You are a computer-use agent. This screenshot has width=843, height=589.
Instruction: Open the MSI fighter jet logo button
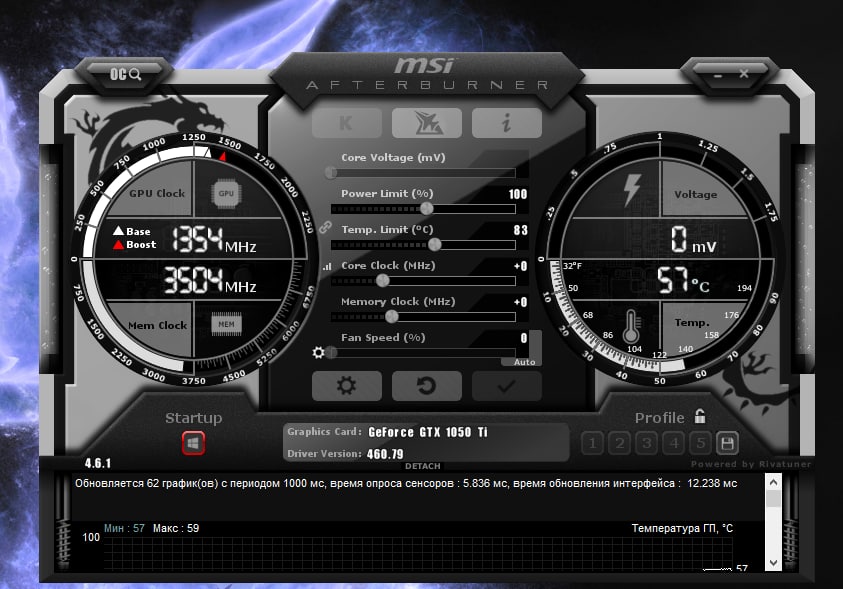pyautogui.click(x=427, y=123)
